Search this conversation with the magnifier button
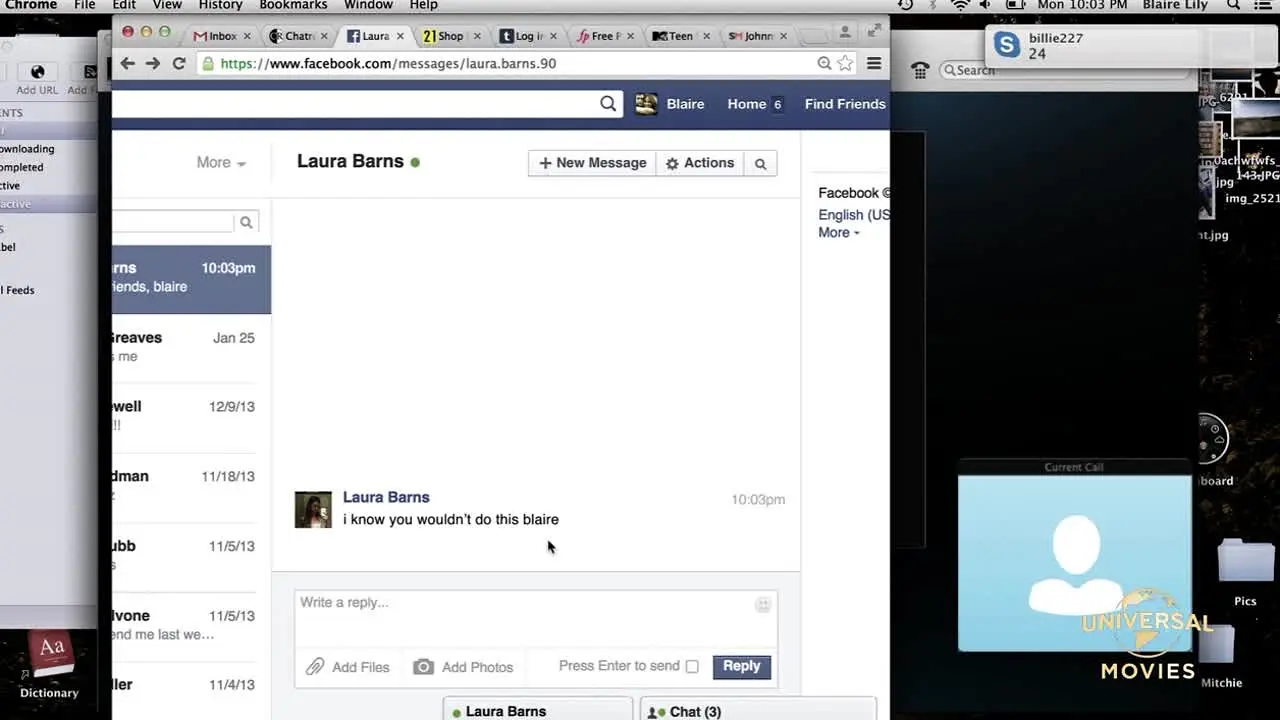The height and width of the screenshot is (720, 1280). pyautogui.click(x=760, y=163)
